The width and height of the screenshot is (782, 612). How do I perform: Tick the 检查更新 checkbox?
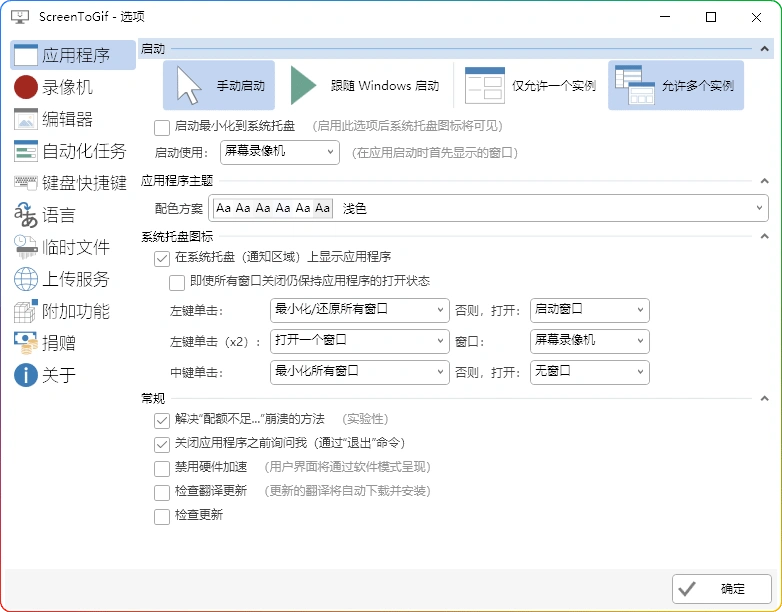[162, 516]
